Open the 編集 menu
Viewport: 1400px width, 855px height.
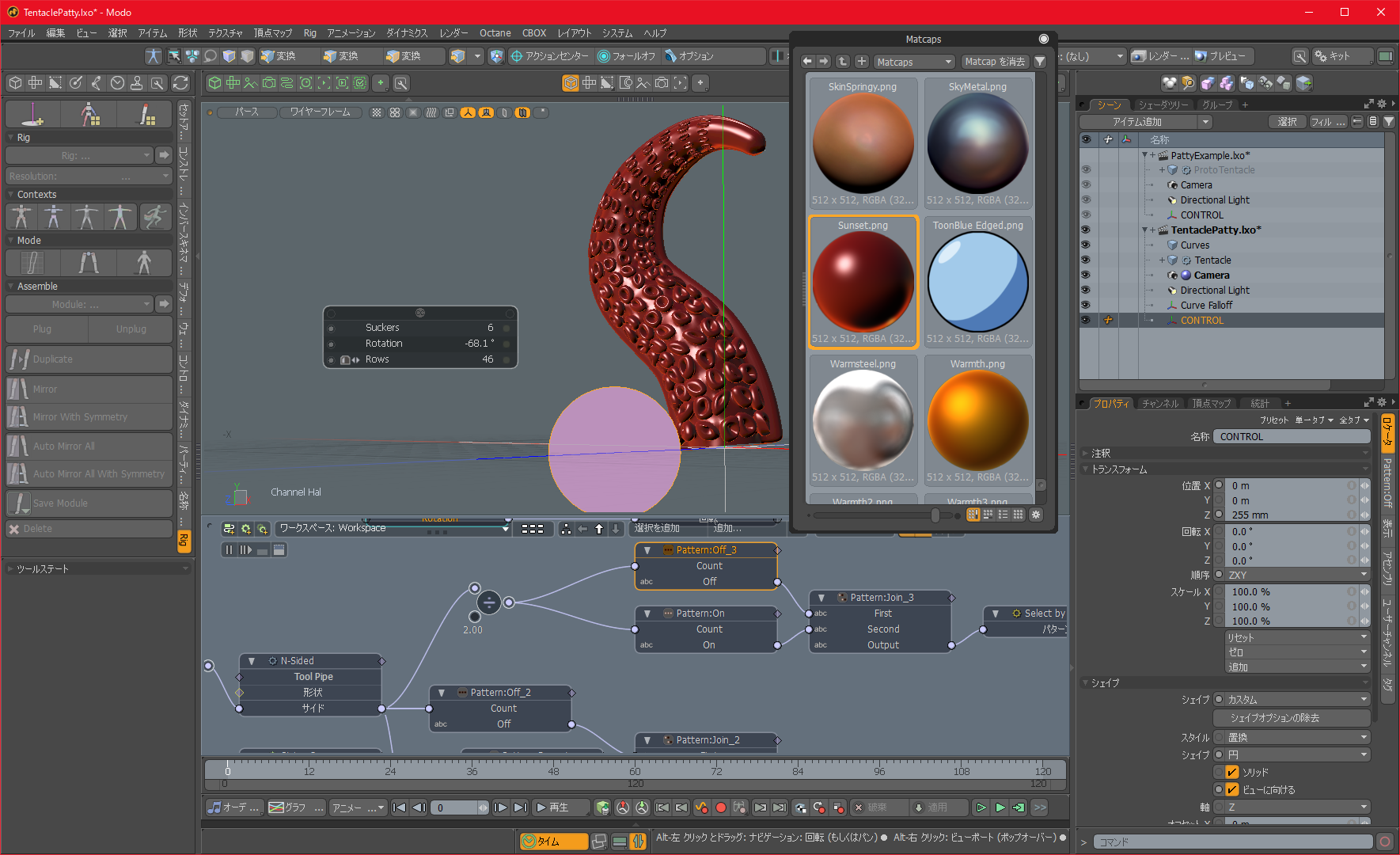[55, 33]
